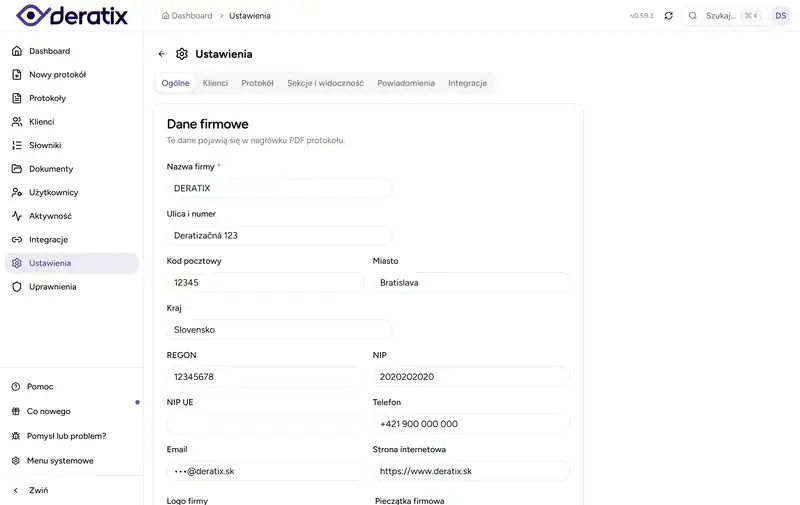Go to Użytkownicy in sidebar

click(x=72, y=192)
